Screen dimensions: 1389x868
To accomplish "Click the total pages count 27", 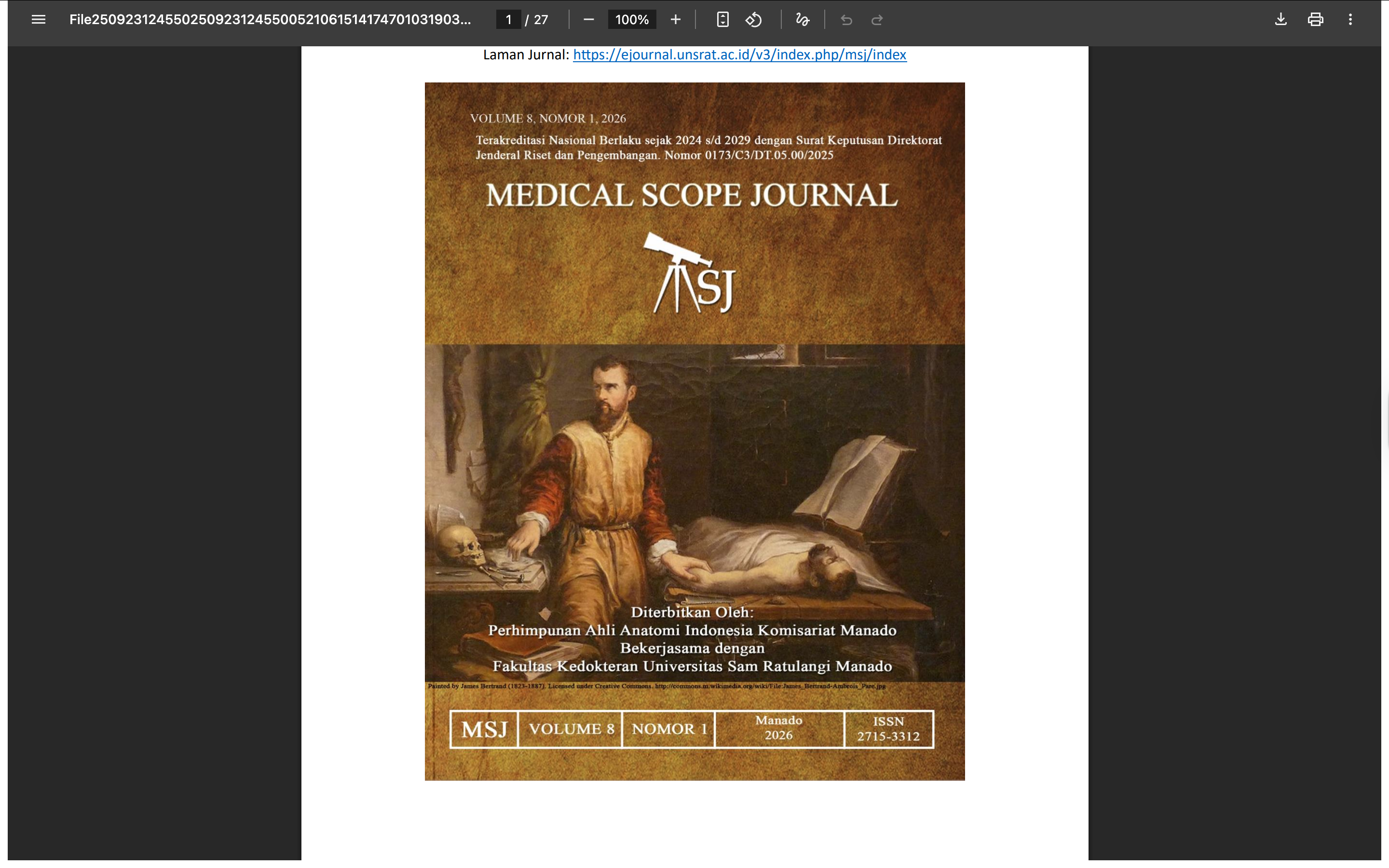I will pos(541,19).
